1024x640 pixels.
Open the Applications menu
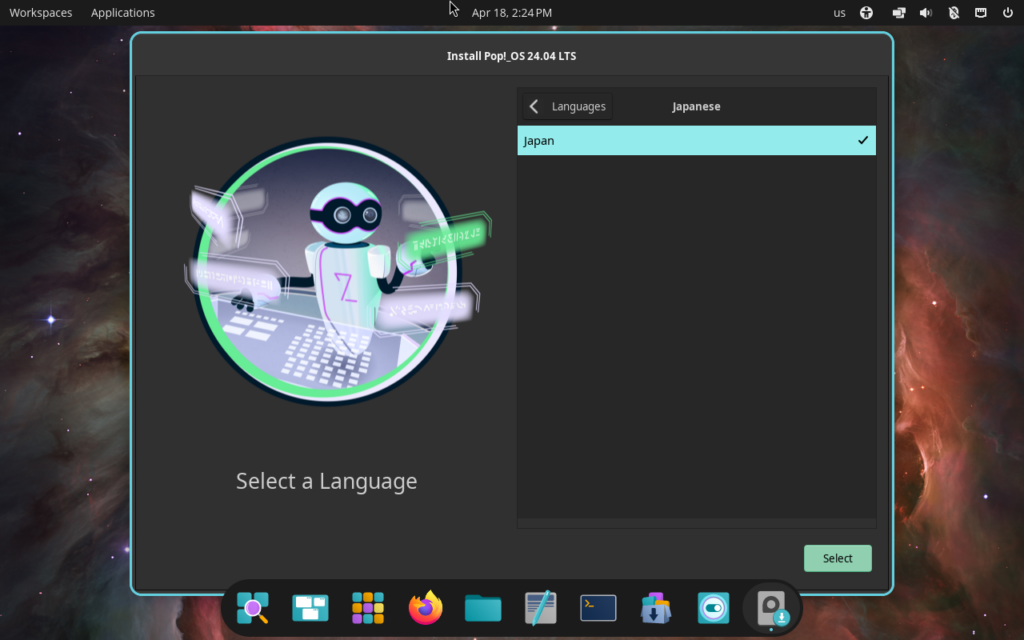click(x=123, y=13)
